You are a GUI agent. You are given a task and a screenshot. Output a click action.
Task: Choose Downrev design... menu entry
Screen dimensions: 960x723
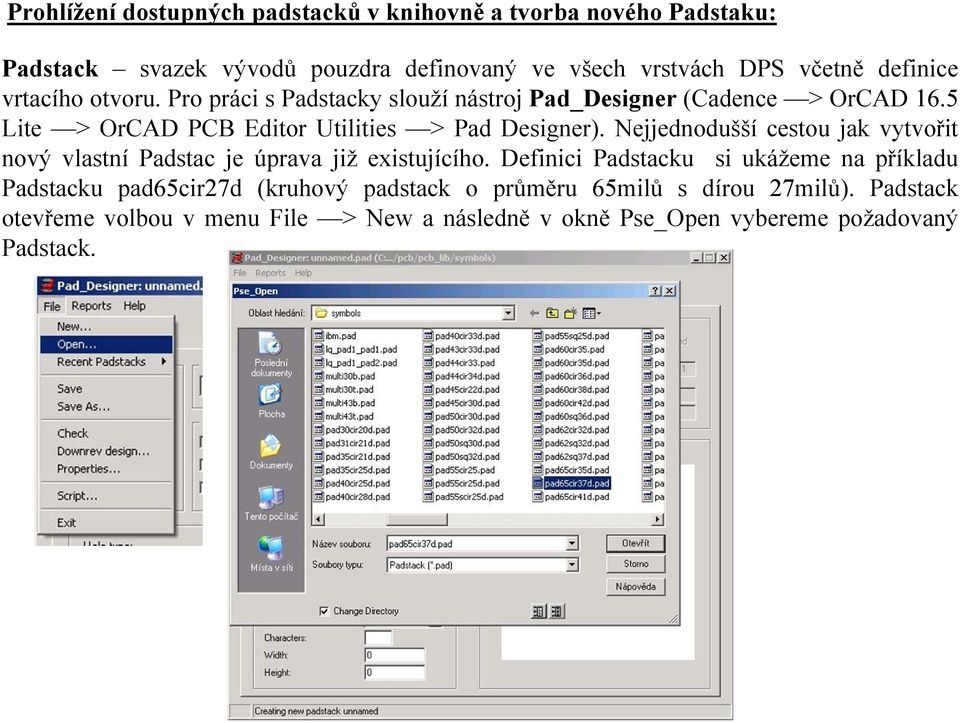click(107, 451)
